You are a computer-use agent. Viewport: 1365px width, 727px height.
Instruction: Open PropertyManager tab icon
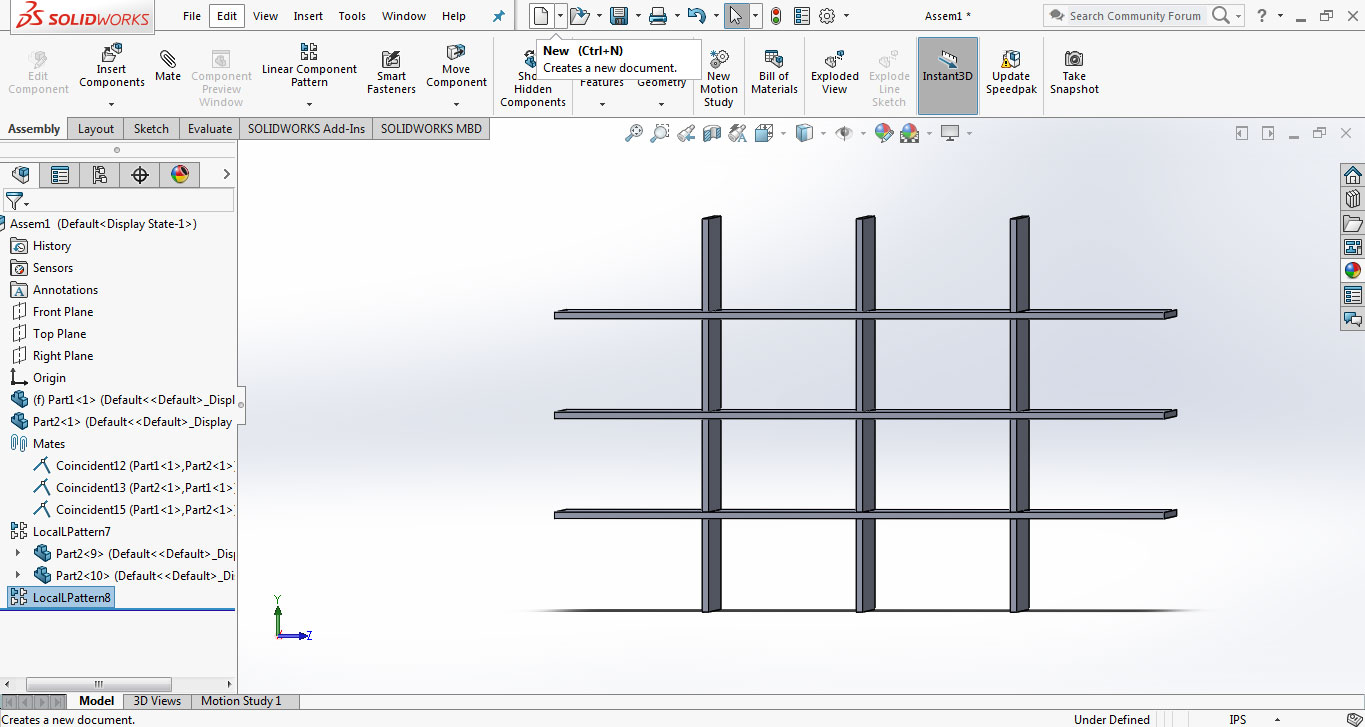[60, 175]
